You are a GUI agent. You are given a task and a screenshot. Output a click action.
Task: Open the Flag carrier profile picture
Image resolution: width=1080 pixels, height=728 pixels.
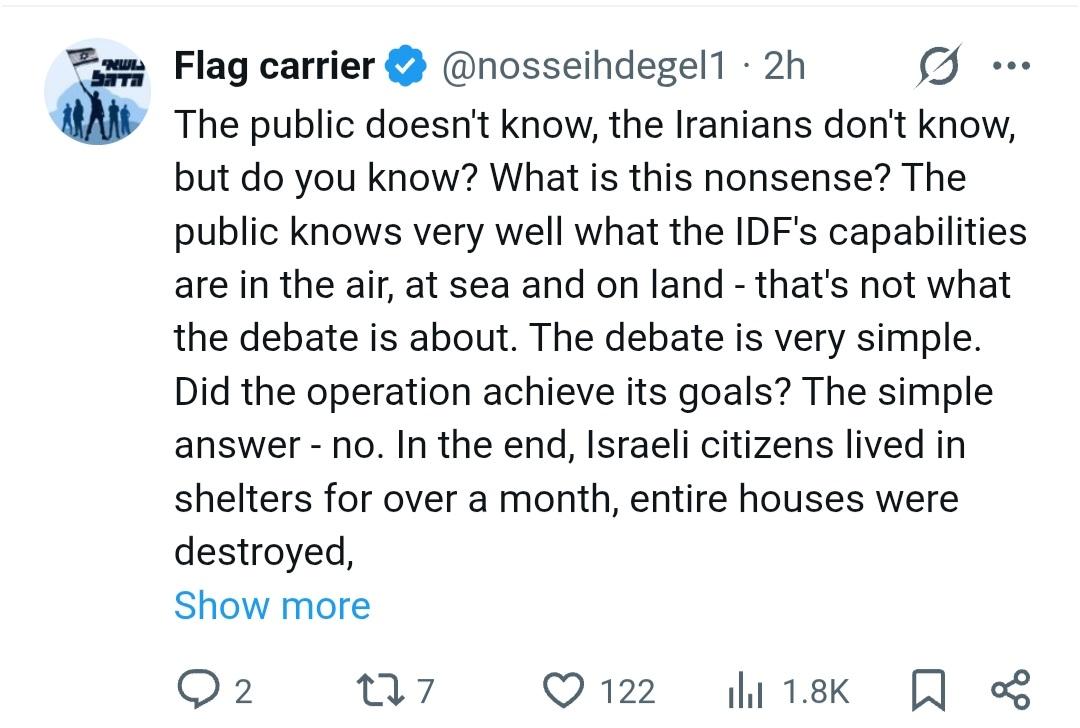click(x=98, y=93)
